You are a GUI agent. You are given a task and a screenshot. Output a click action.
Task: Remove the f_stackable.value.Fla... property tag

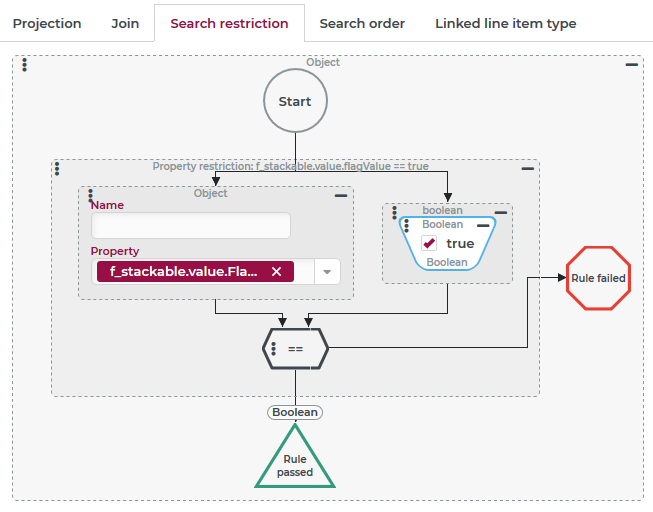tap(276, 272)
